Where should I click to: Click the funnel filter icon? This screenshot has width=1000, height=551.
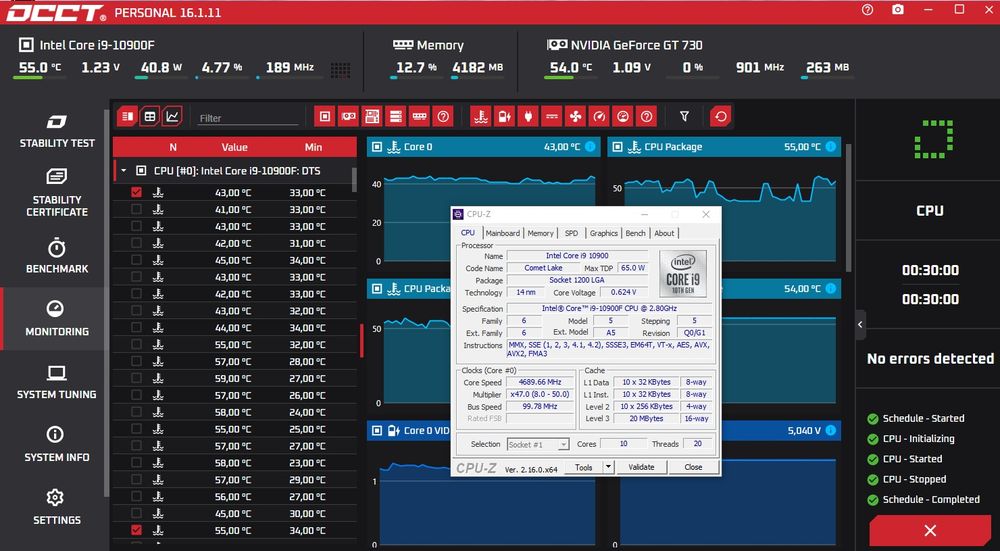point(684,117)
